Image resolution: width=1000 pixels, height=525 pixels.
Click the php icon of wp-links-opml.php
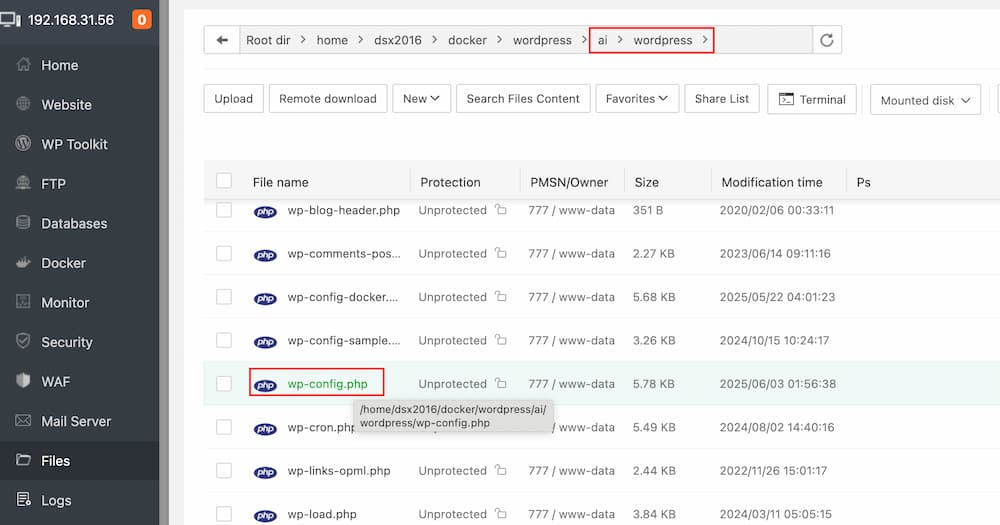[x=265, y=472]
